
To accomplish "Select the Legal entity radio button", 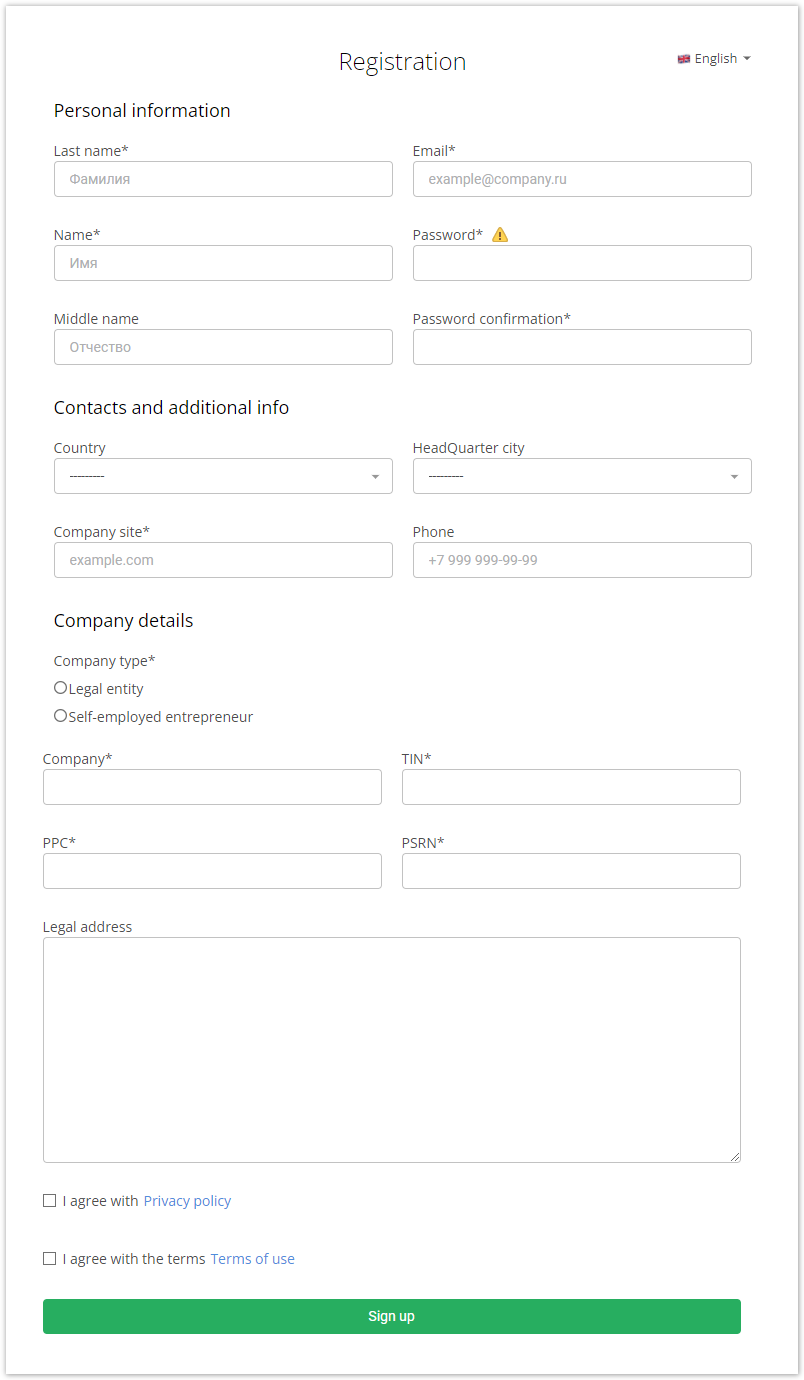I will [x=61, y=688].
